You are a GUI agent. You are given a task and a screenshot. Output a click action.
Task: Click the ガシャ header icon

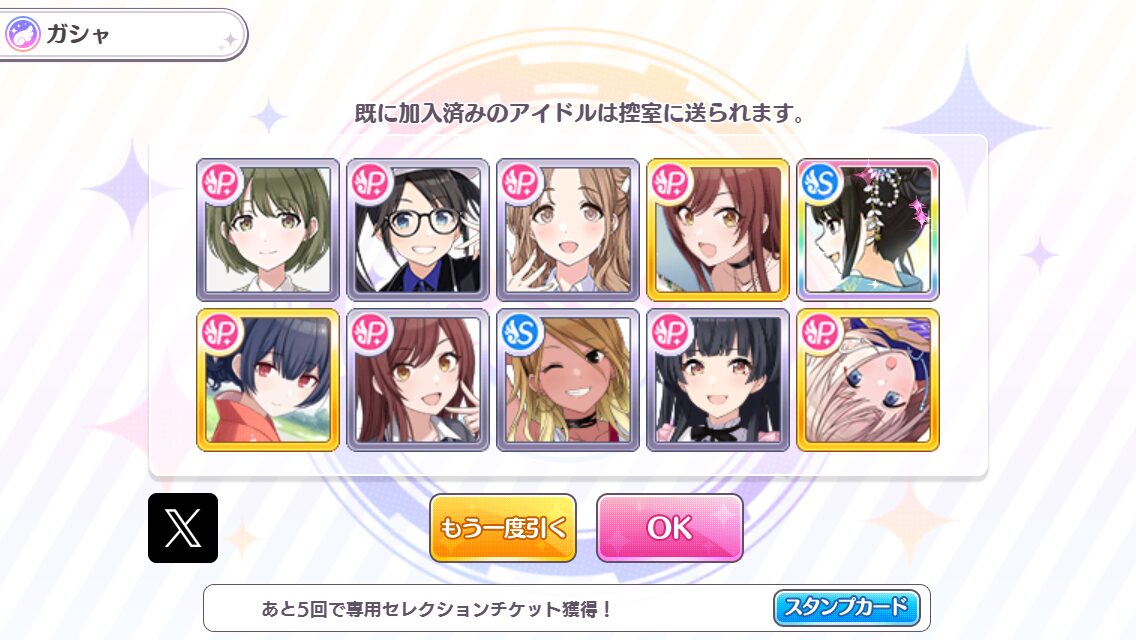pyautogui.click(x=22, y=34)
